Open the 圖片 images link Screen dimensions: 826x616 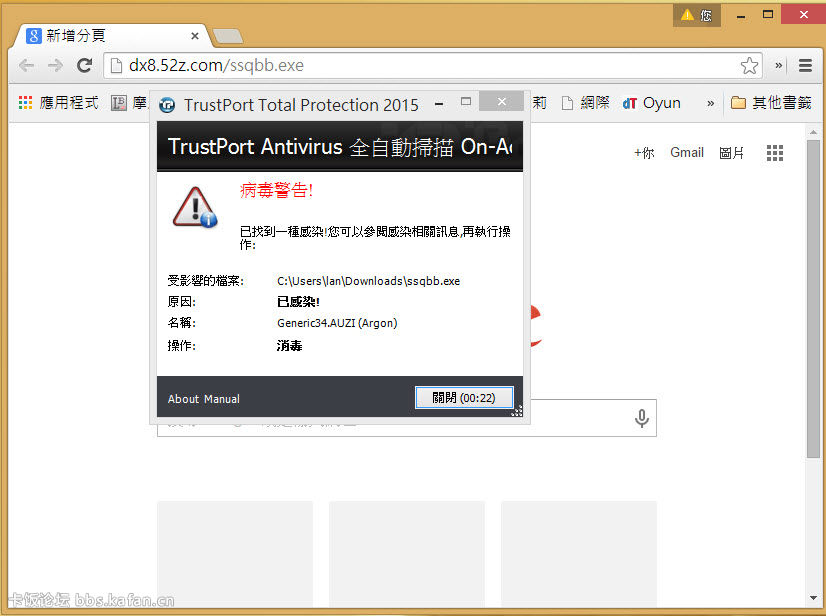click(x=731, y=153)
